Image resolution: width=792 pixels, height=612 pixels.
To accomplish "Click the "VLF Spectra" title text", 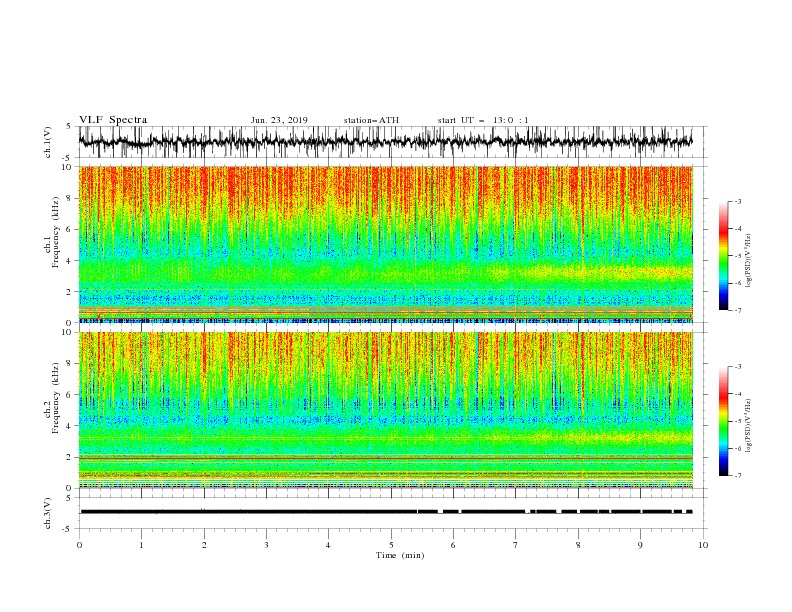I will point(113,120).
